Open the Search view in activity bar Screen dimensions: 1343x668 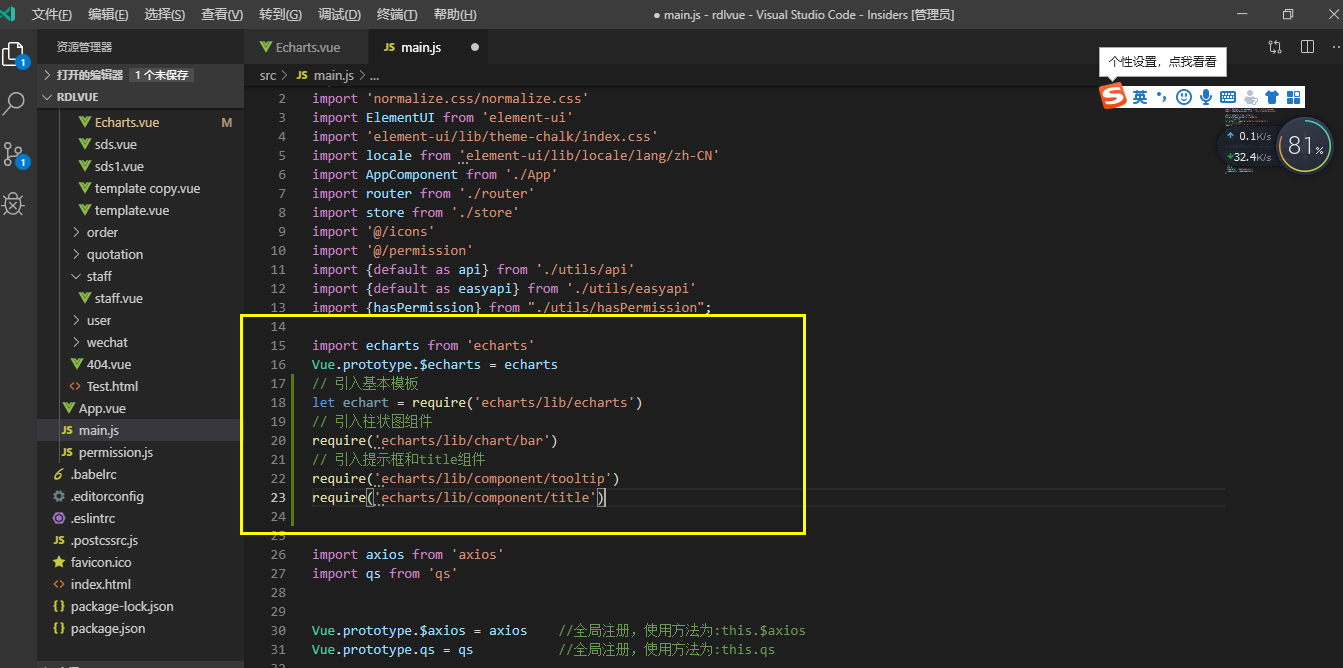coord(14,102)
